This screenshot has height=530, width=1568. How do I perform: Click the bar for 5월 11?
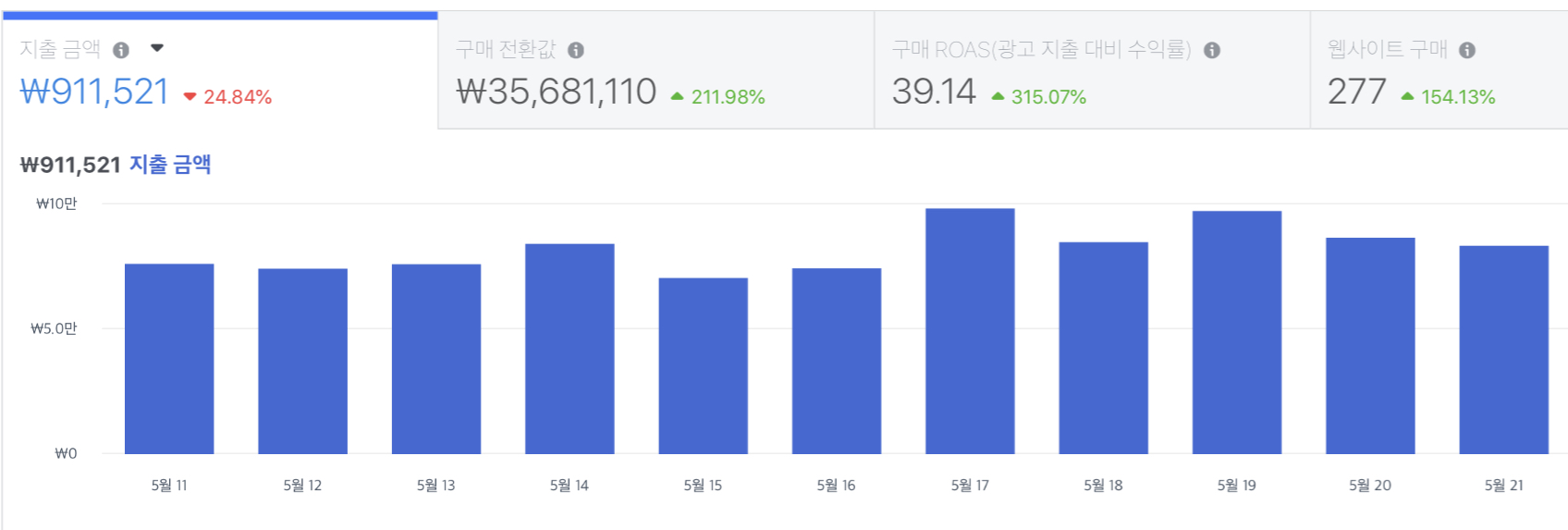[x=169, y=359]
